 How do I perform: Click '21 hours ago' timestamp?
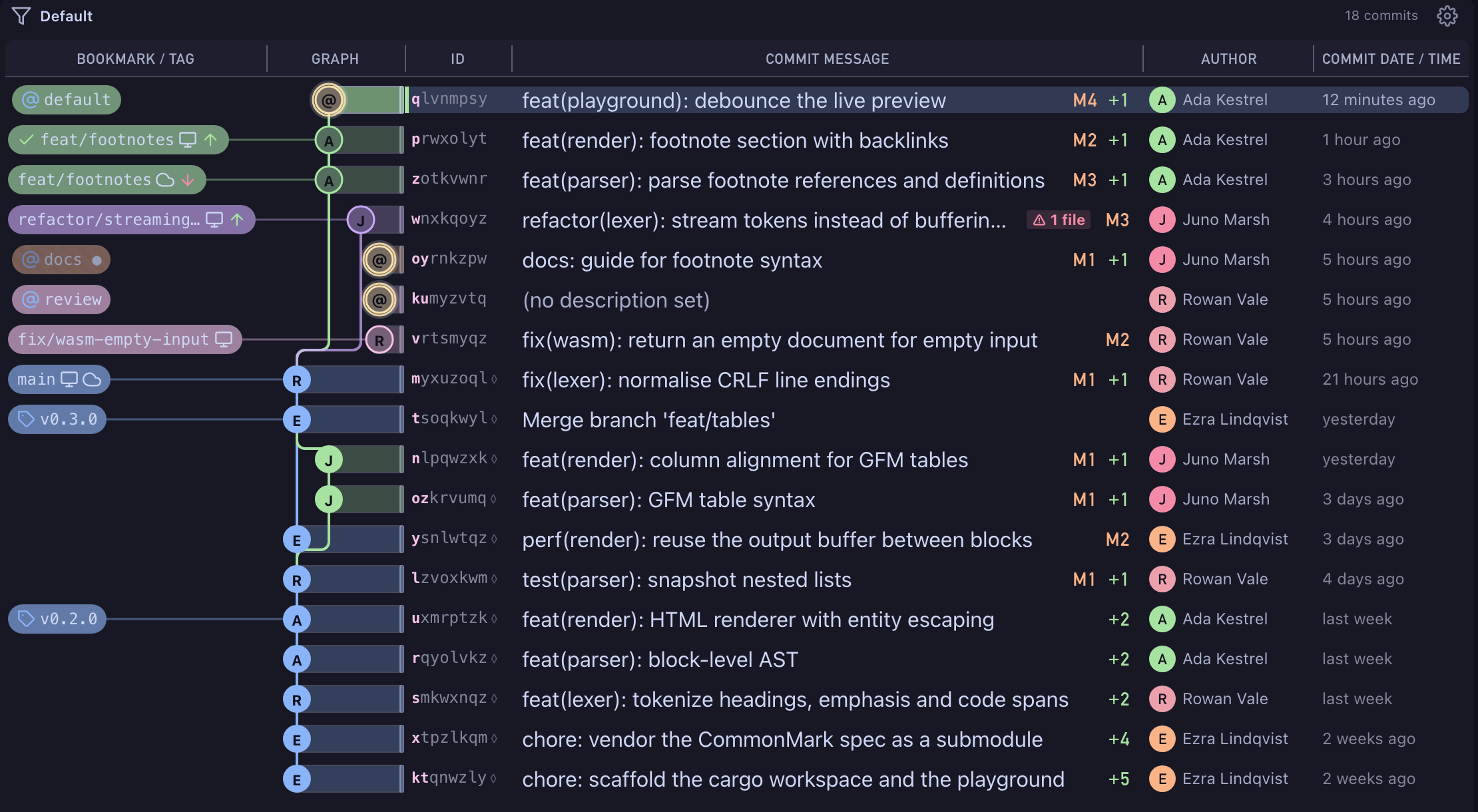coord(1370,379)
